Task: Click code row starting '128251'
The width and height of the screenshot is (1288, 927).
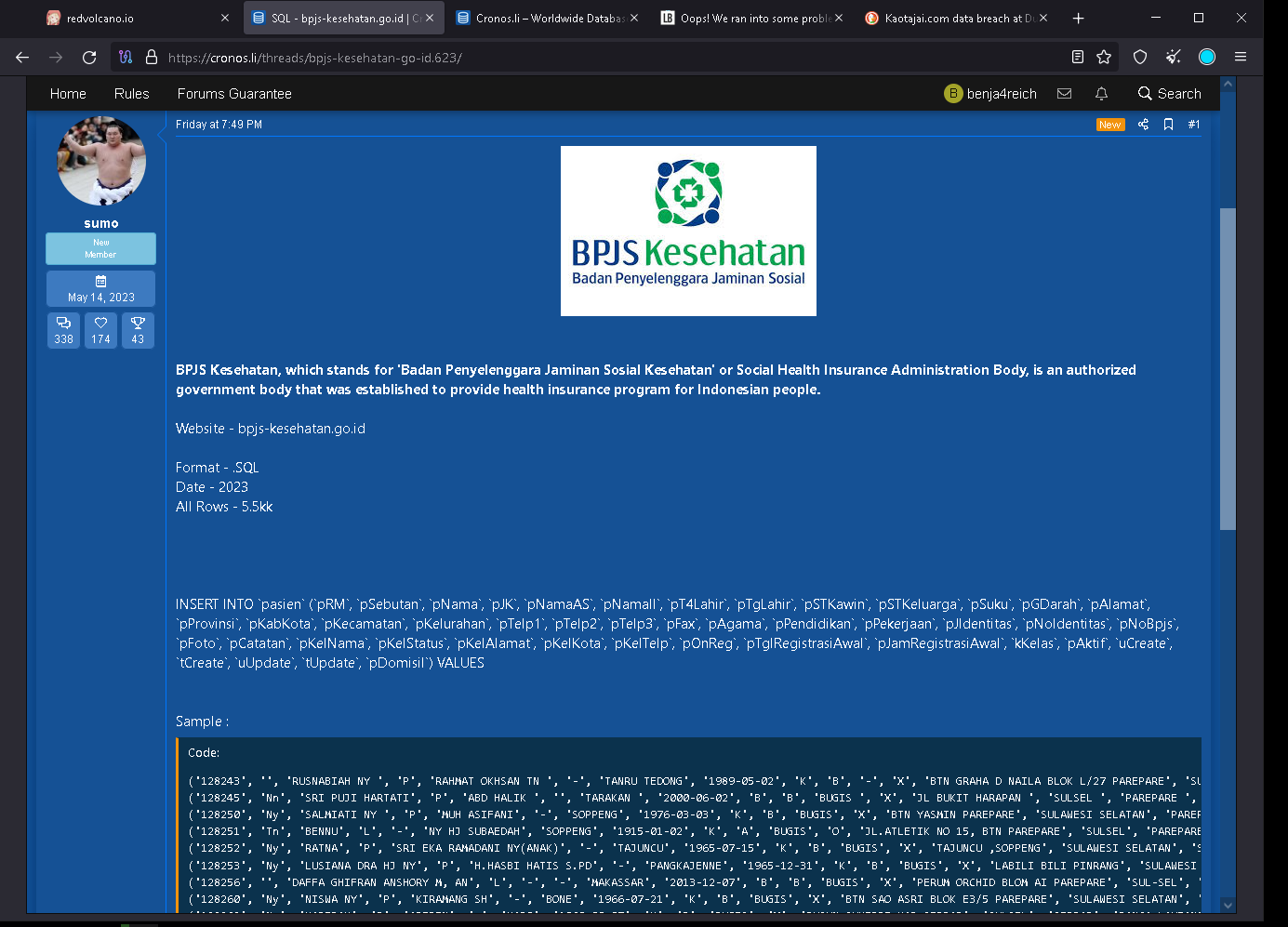Action: click(x=694, y=831)
